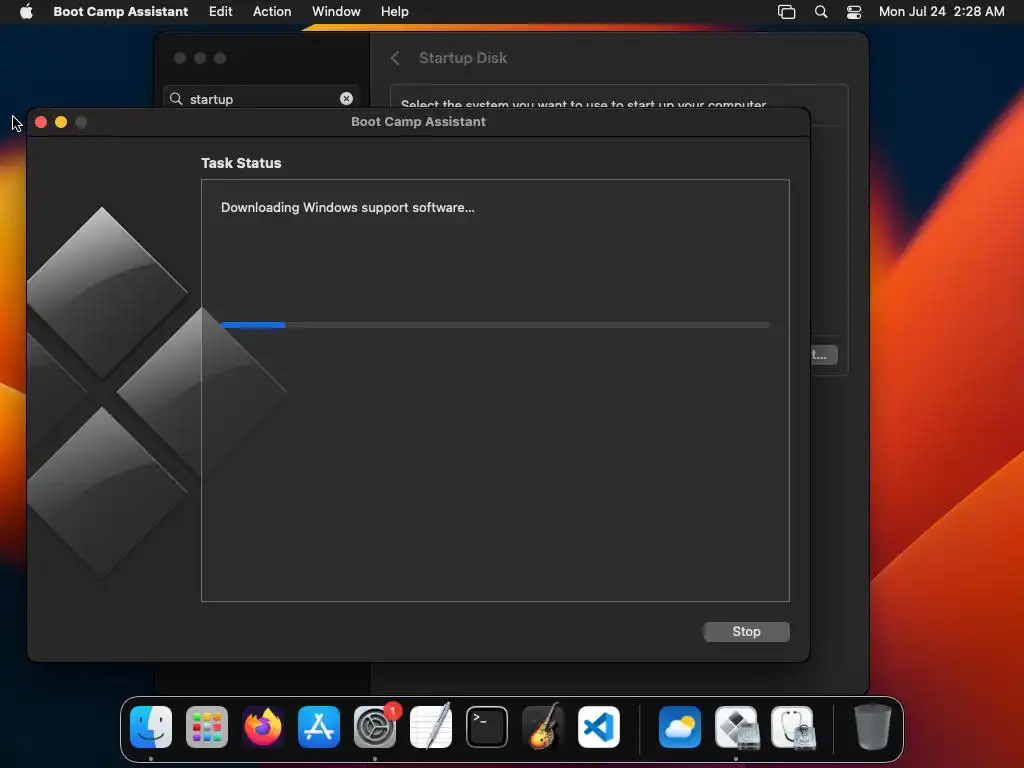This screenshot has width=1024, height=768.
Task: Click the magnifier icon in the search field
Action: (x=176, y=99)
